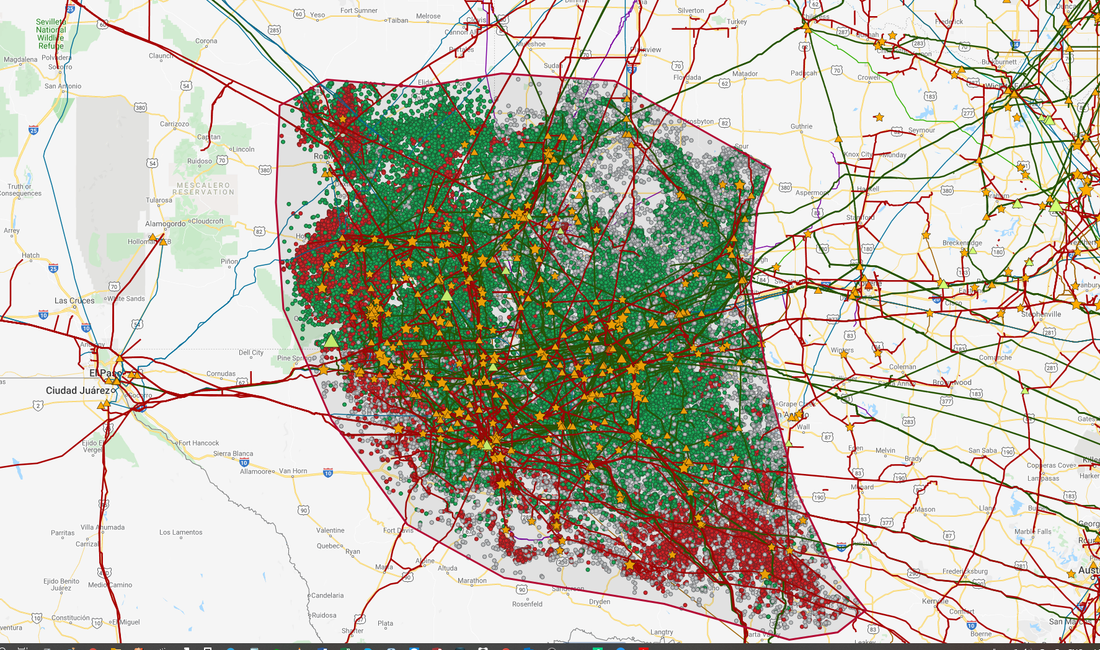Image resolution: width=1100 pixels, height=650 pixels.
Task: Select the Dell City map label
Action: pos(250,352)
